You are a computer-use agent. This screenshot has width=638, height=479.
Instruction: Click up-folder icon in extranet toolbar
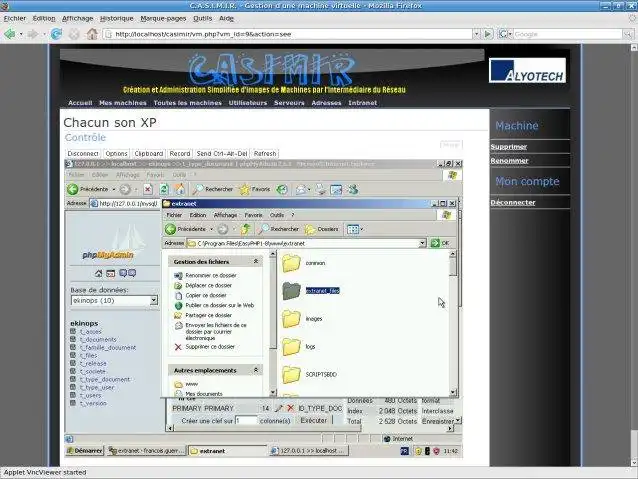245,229
